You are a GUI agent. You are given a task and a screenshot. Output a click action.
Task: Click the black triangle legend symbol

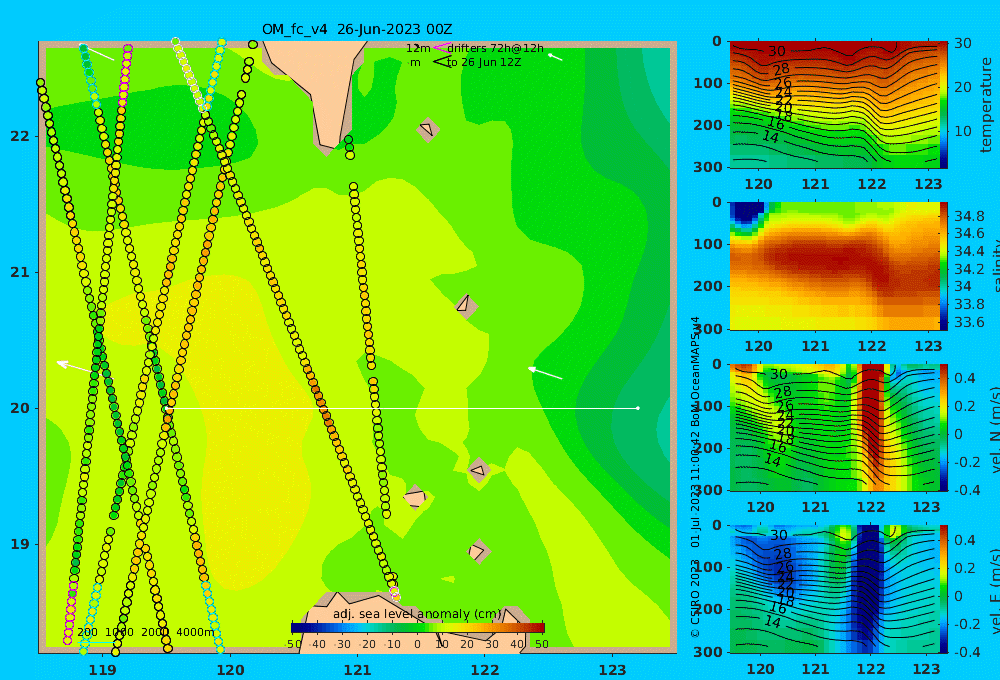[442, 62]
